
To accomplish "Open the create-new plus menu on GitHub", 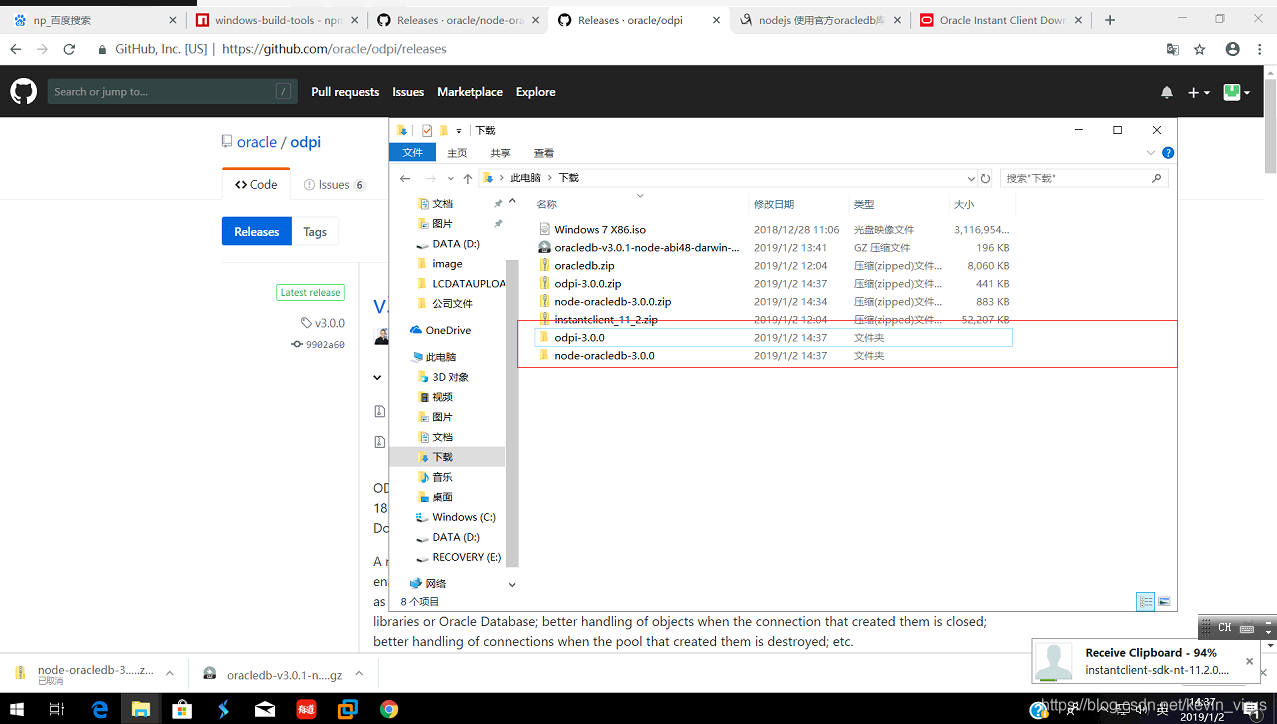I will [x=1198, y=92].
